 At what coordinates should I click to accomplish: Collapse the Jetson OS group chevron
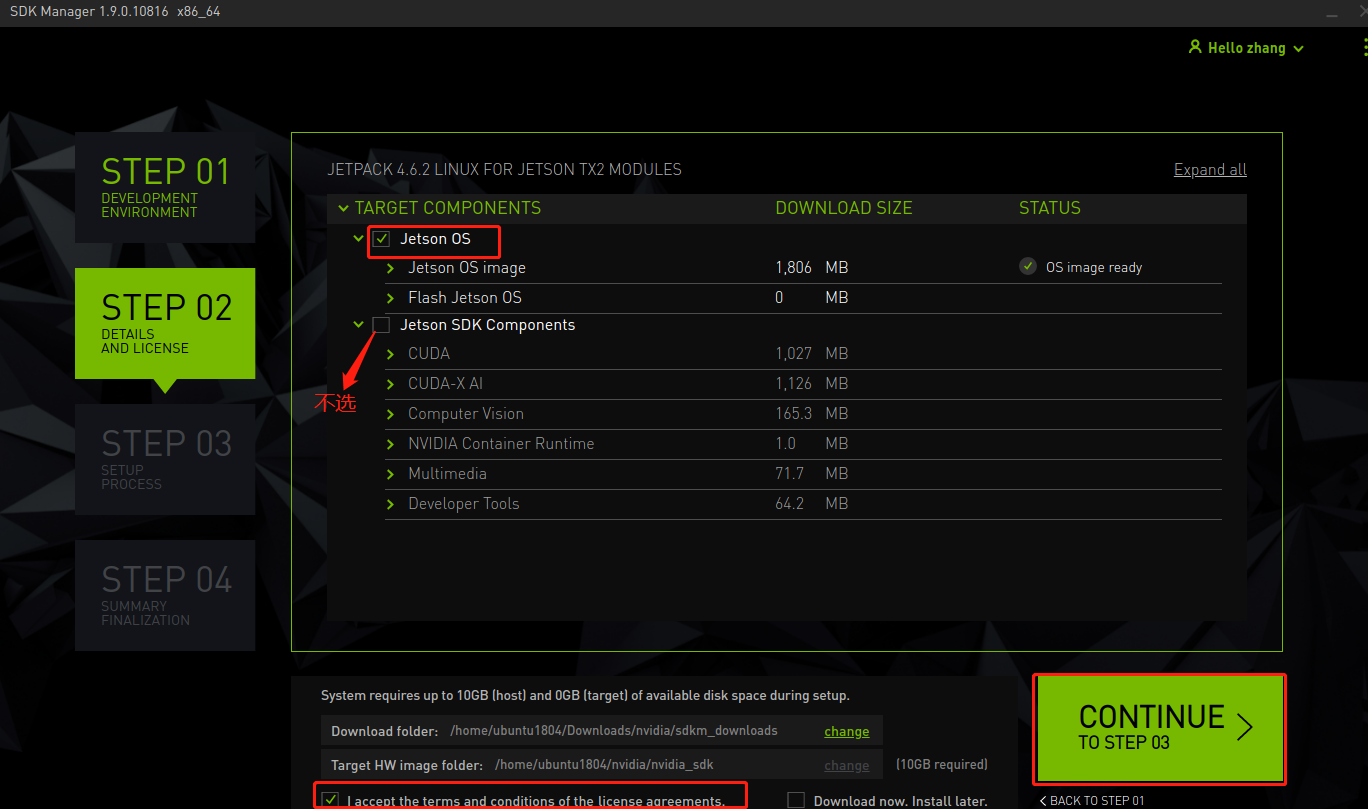tap(358, 239)
